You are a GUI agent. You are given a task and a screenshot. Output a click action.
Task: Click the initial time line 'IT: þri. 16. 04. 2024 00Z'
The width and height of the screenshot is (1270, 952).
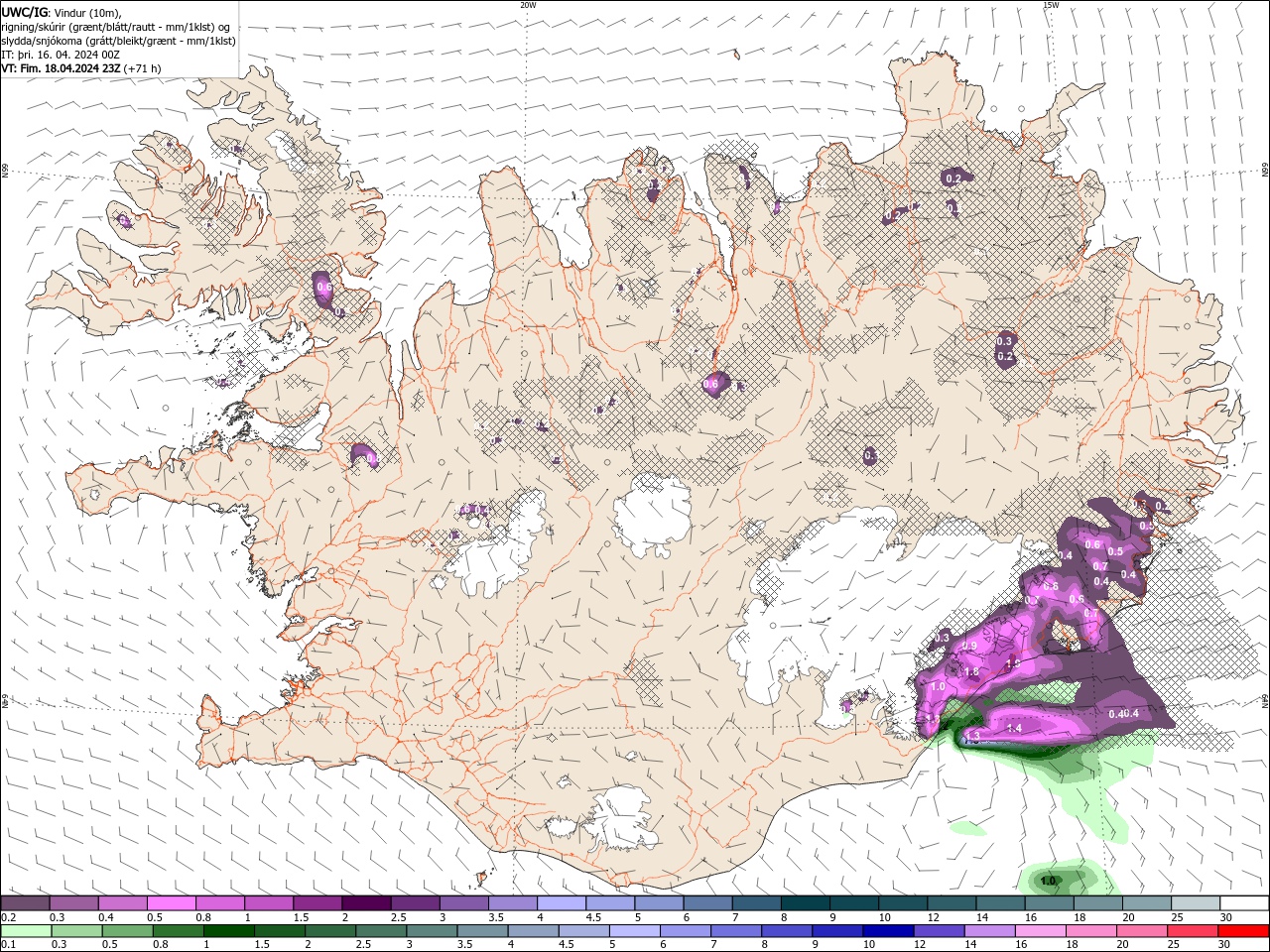(62, 55)
